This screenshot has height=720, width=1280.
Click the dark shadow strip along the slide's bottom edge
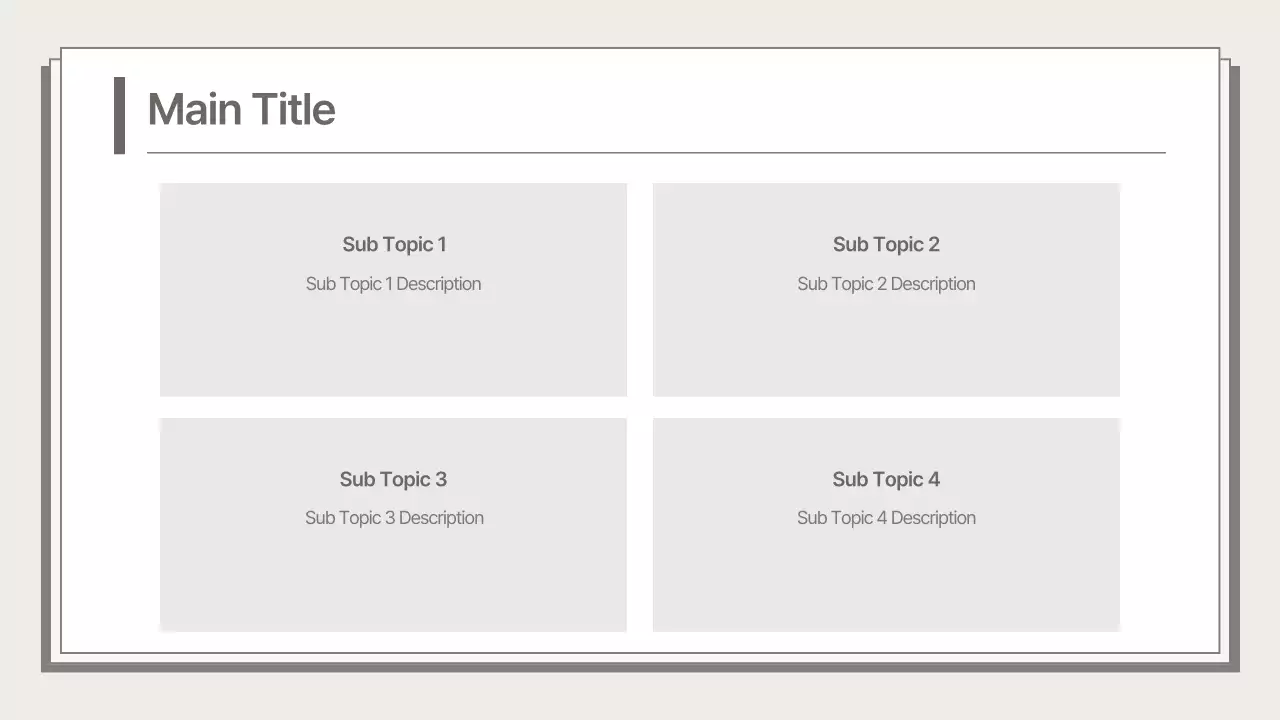point(640,667)
